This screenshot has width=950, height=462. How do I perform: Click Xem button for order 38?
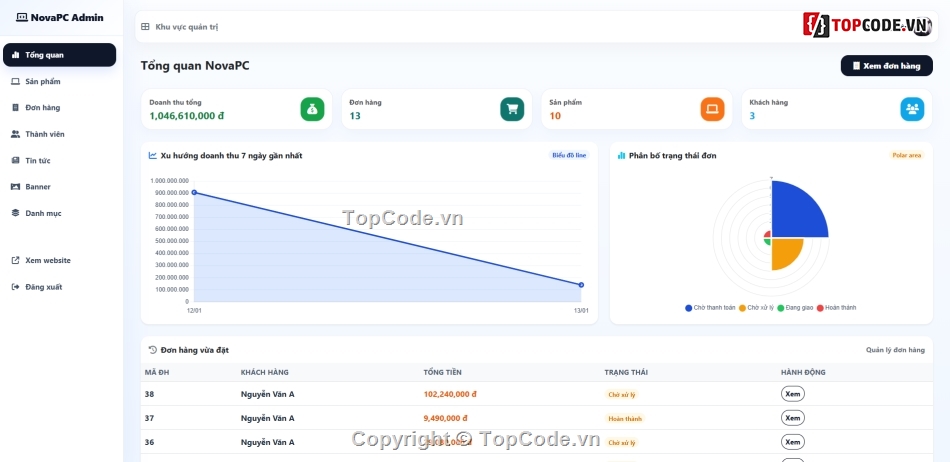tap(792, 394)
